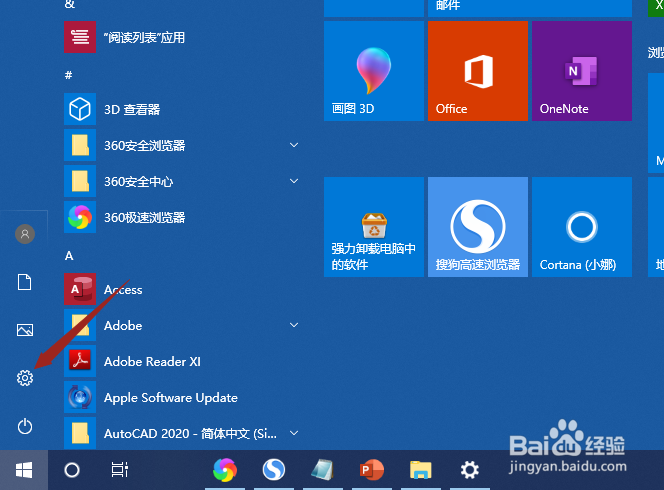The width and height of the screenshot is (664, 490).
Task: Launch 360极速浏览器 colorful icon
Action: coord(80,217)
